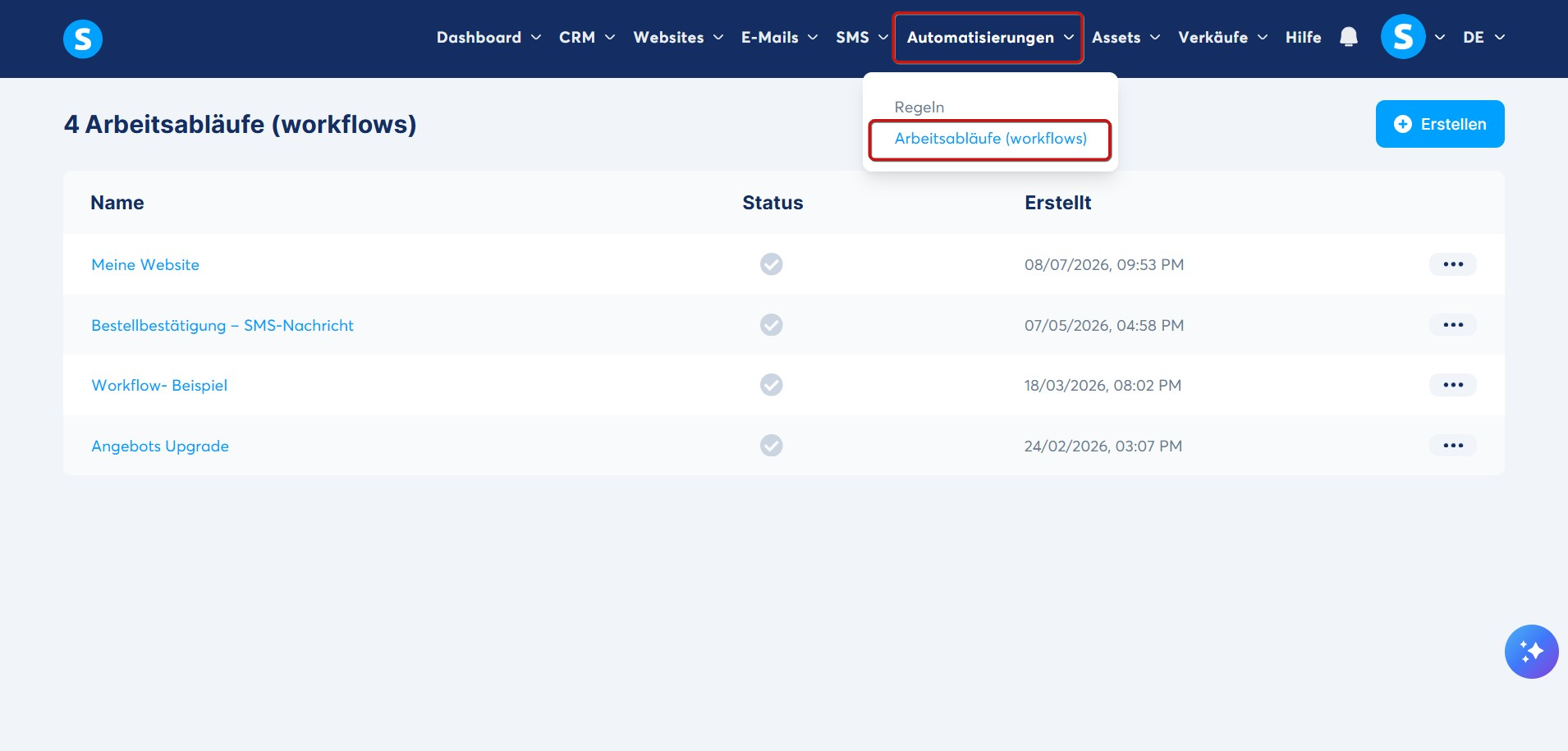Screen dimensions: 1568x751
Task: Collapse the Automatisierungen menu
Action: (989, 38)
